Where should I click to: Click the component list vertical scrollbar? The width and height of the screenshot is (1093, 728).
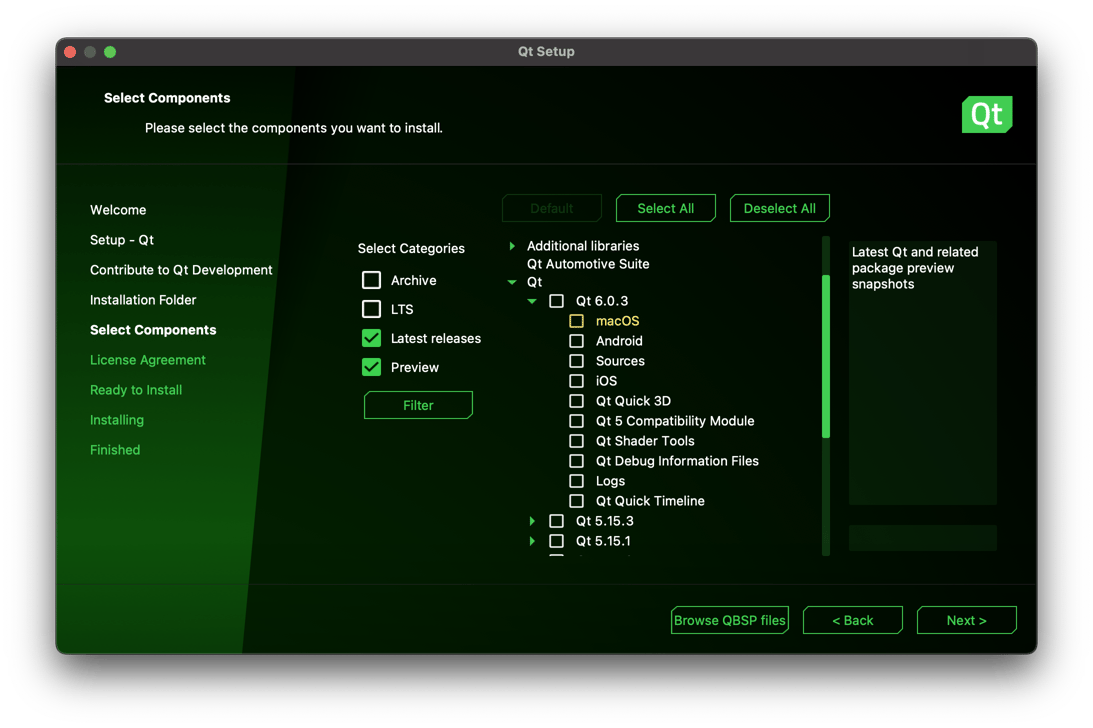[x=826, y=356]
